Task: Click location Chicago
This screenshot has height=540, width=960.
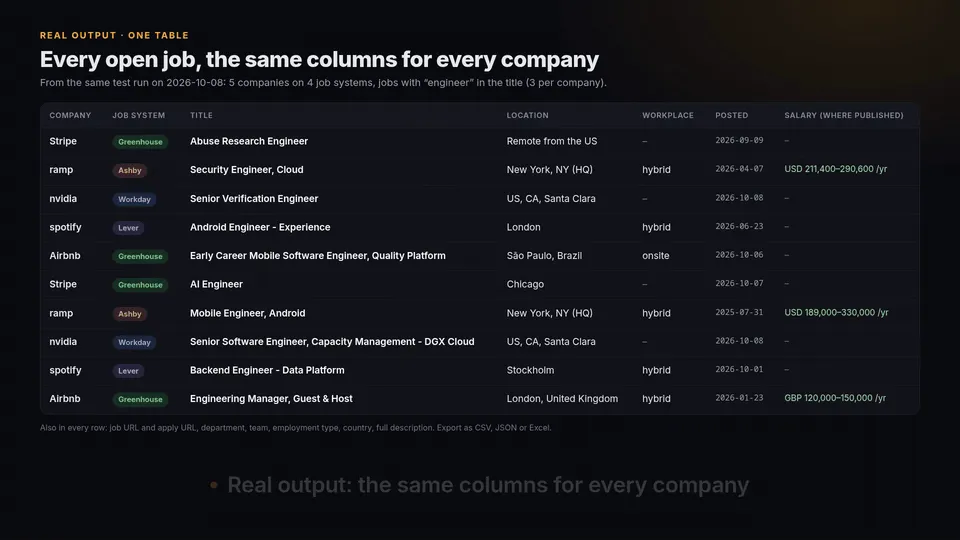Action: pyautogui.click(x=525, y=284)
